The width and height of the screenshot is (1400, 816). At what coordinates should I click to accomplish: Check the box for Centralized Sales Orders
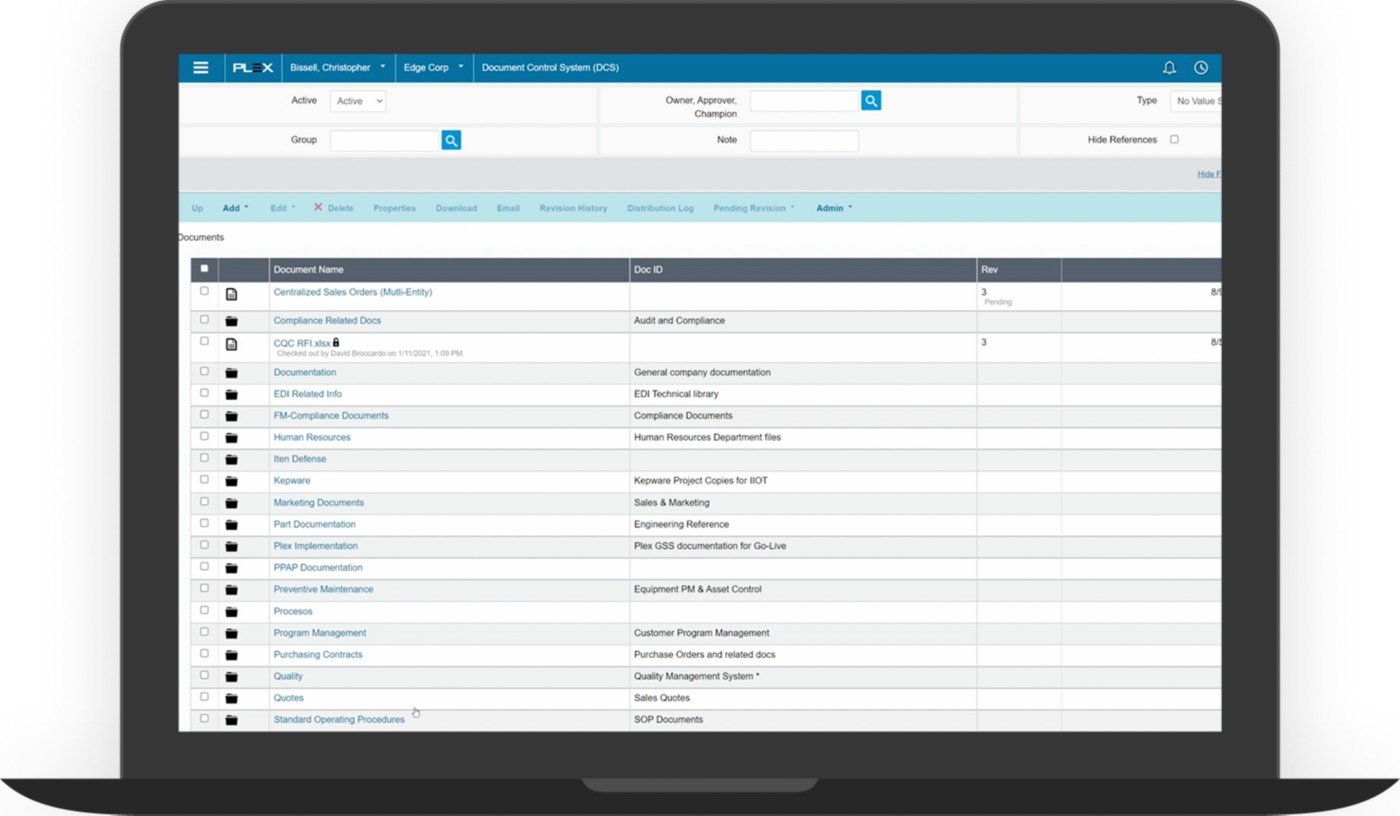(205, 291)
